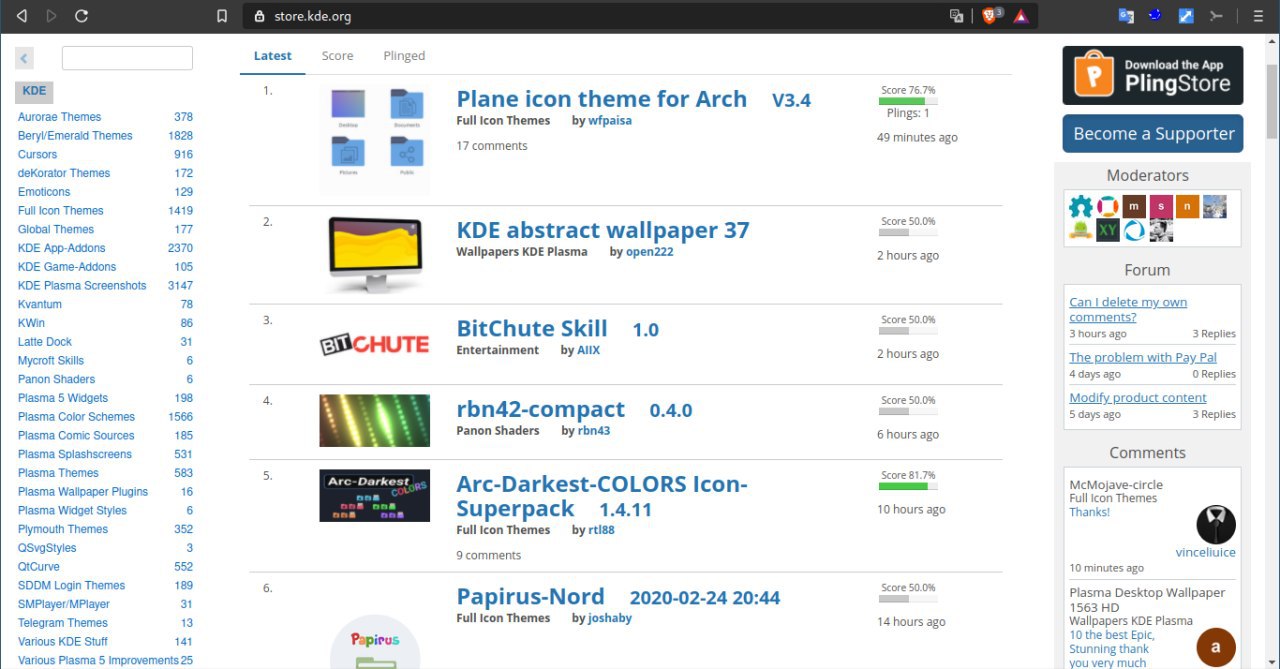Open the Google Translate extension icon
Screen dimensions: 1280x669
[1126, 16]
